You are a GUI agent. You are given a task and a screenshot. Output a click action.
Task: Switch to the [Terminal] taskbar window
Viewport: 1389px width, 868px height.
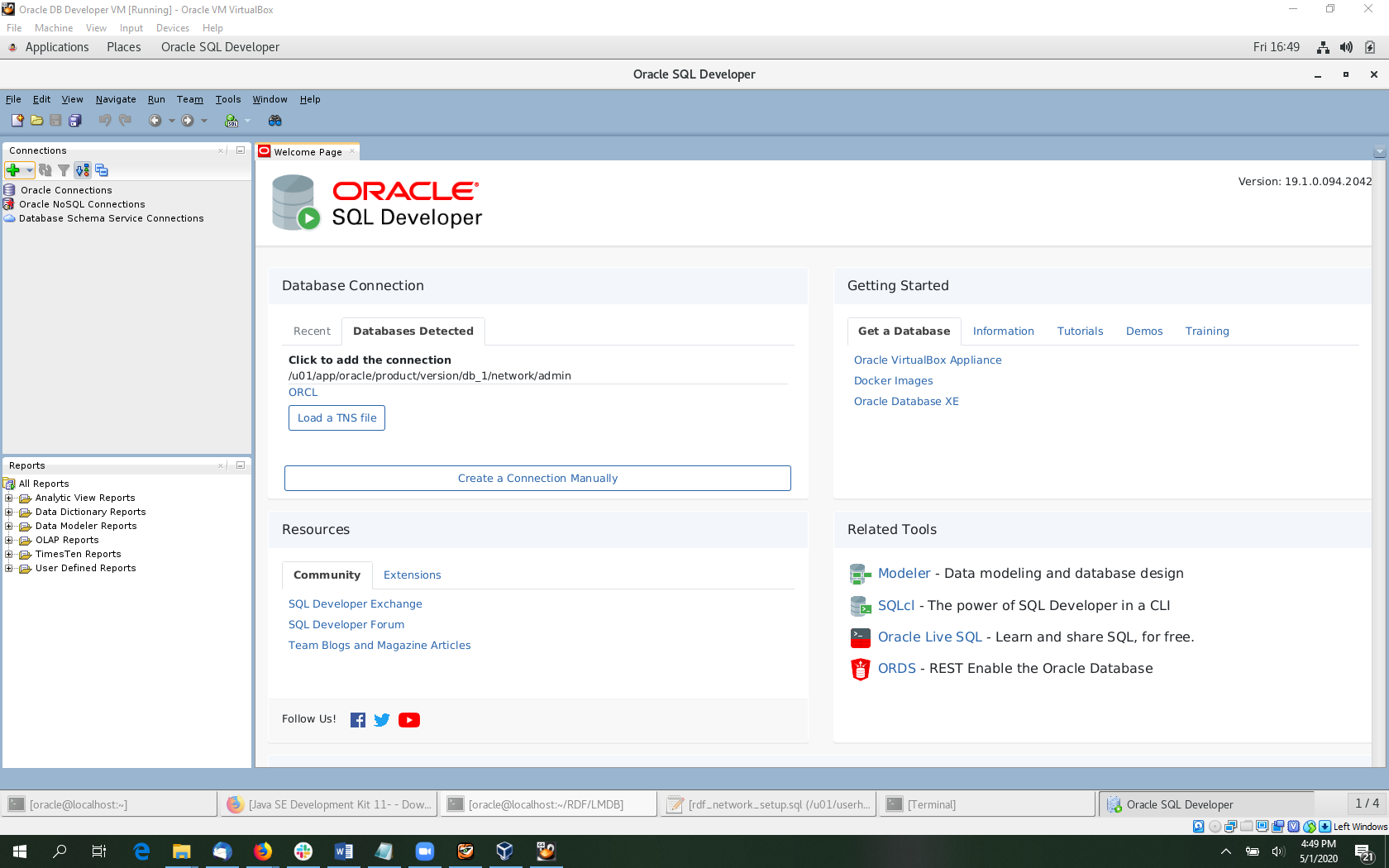[987, 804]
